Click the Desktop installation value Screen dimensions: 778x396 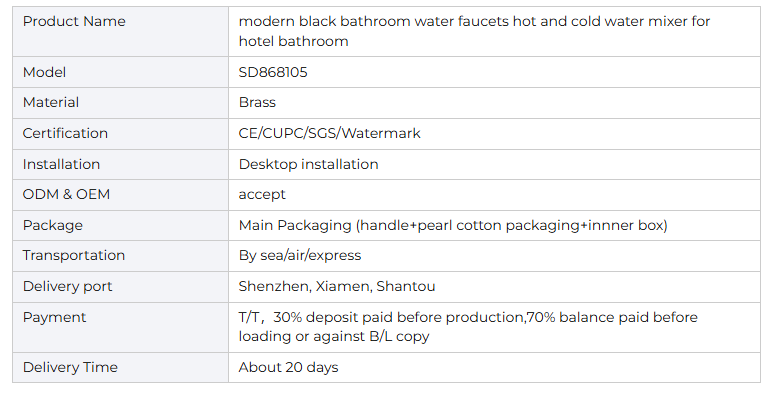coord(309,164)
